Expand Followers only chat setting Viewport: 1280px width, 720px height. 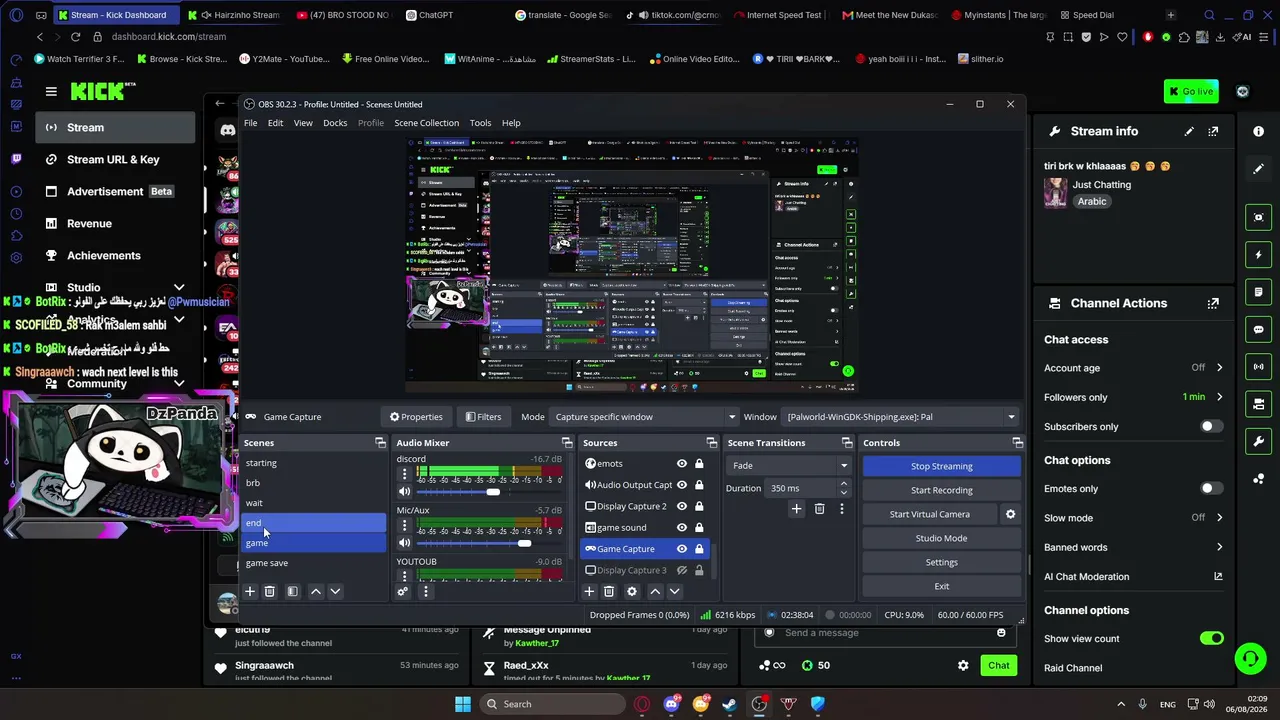pos(1219,397)
